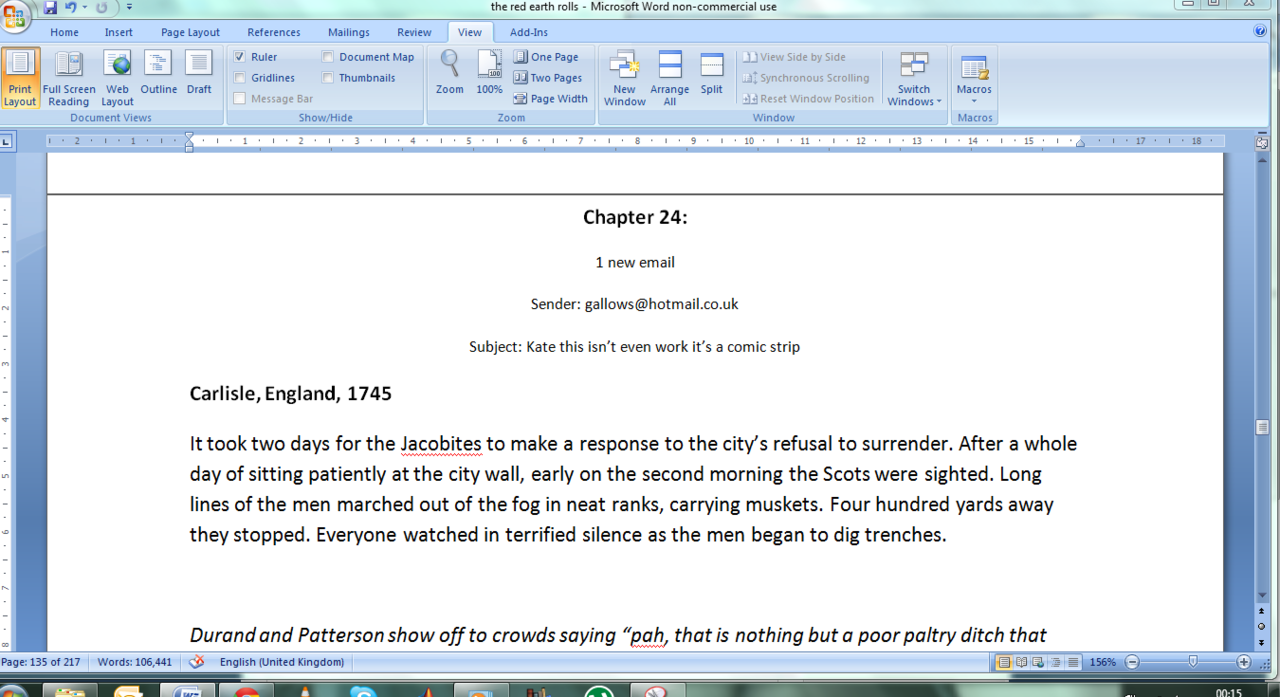Open Quick Access Toolbar customize arrow

(x=130, y=8)
